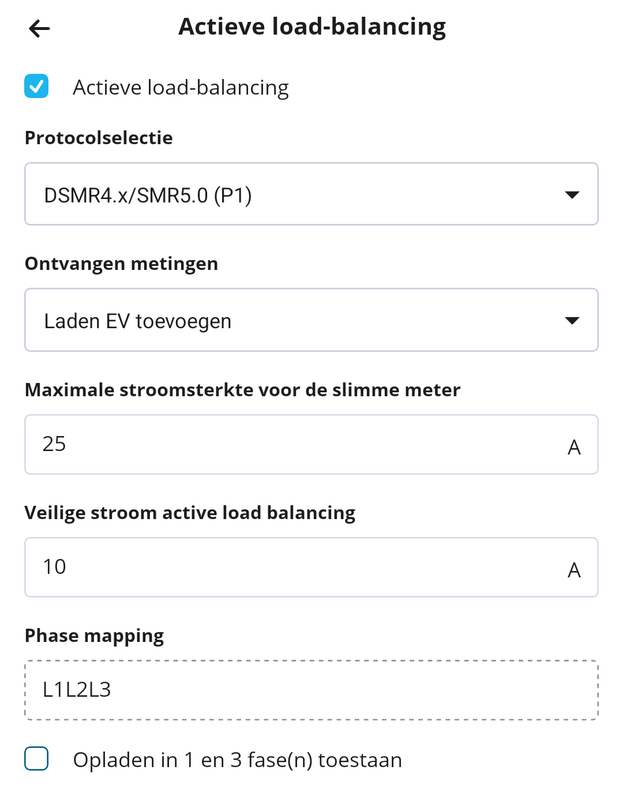Select the L1L2L3 phase mapping field
The height and width of the screenshot is (800, 623).
pos(311,690)
